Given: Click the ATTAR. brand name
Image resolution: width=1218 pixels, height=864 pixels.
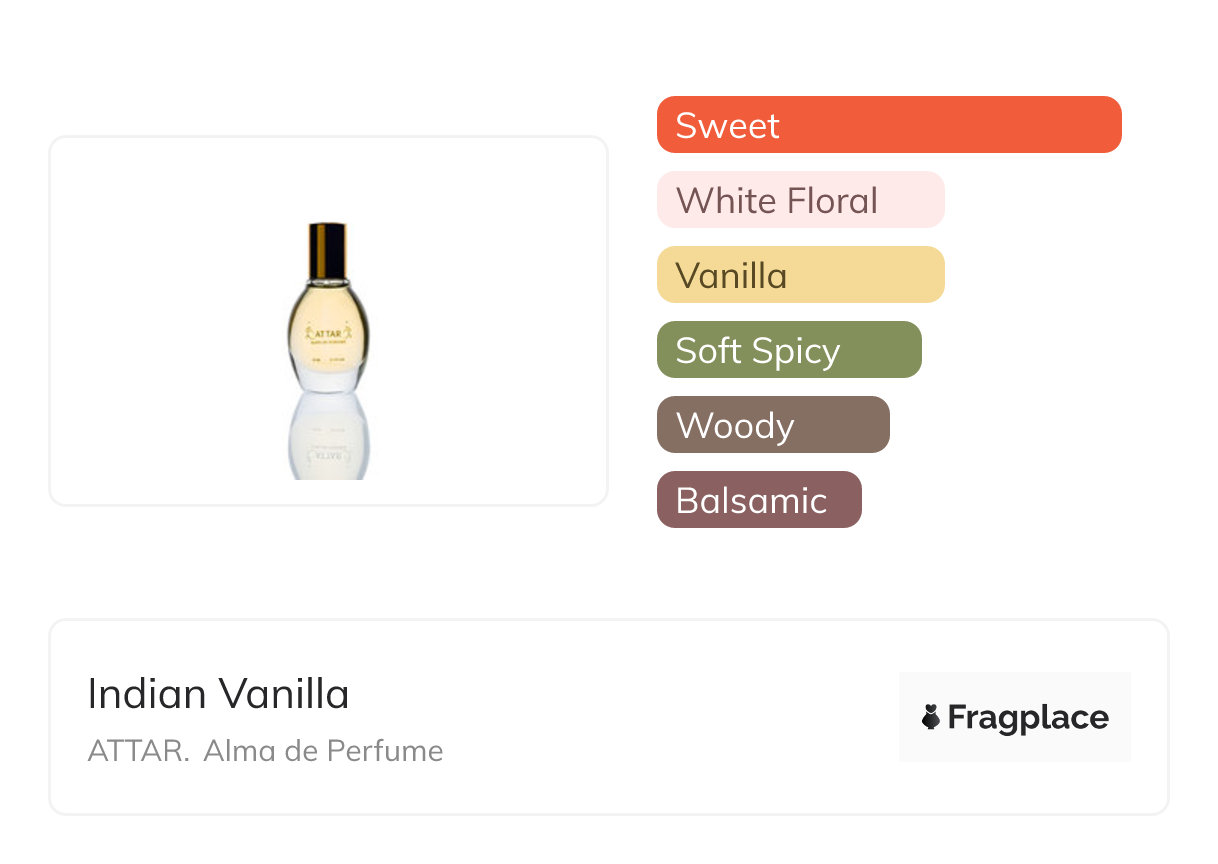Looking at the screenshot, I should [x=138, y=751].
